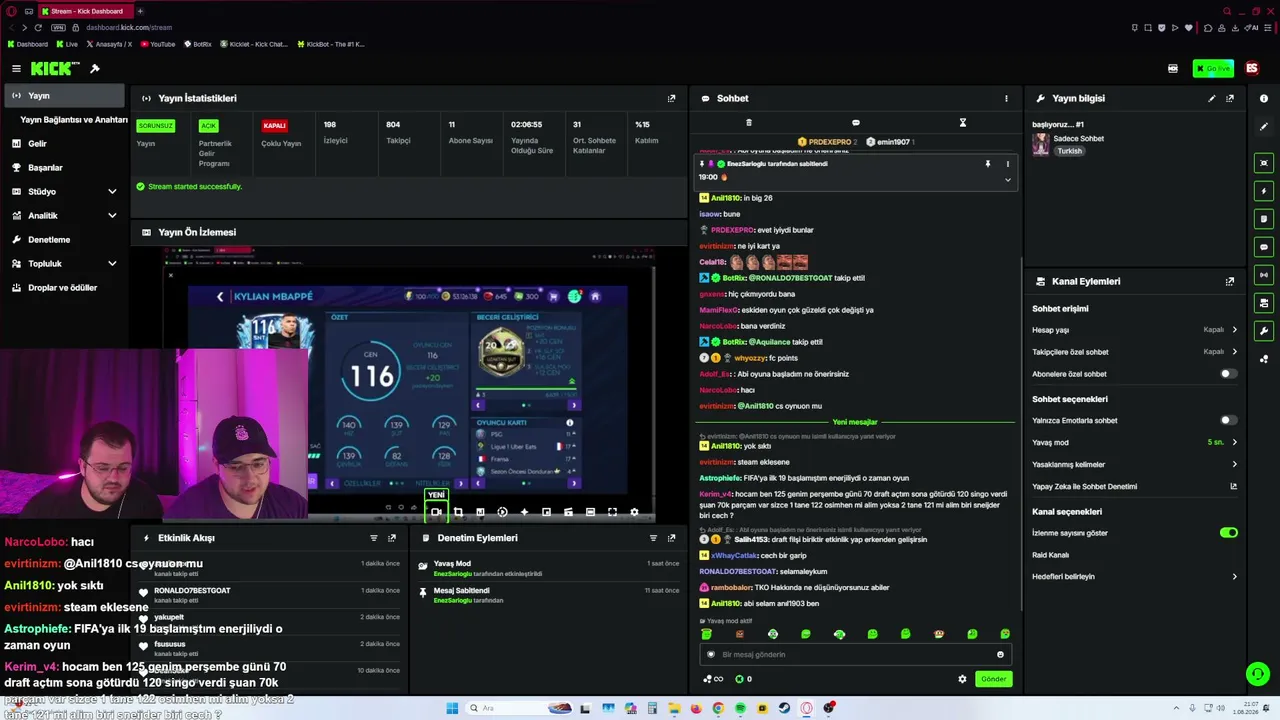The image size is (1280, 720).
Task: Open Hedefleri belirleyin settings
Action: [x=1135, y=577]
